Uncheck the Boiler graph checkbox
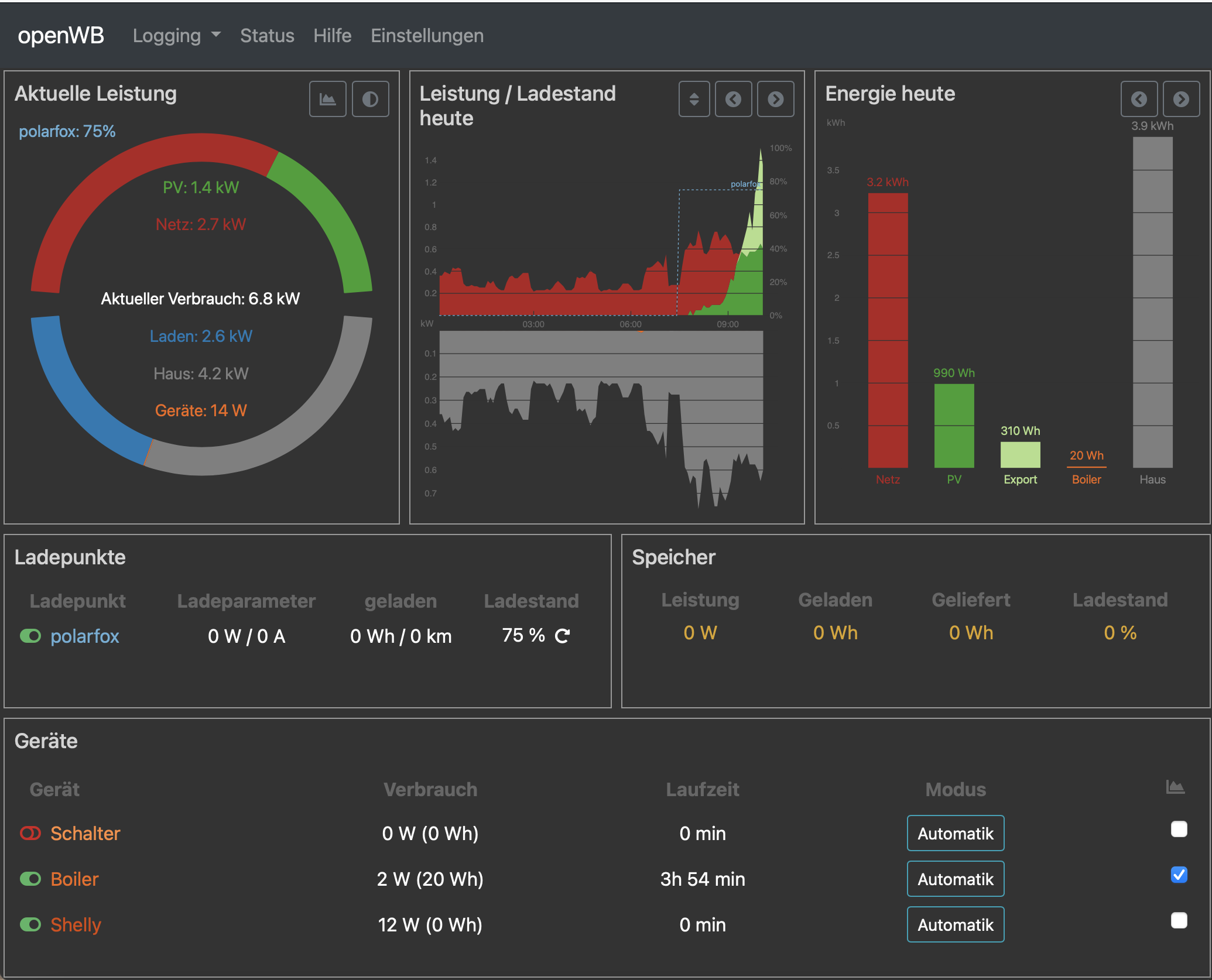The height and width of the screenshot is (980, 1212). pyautogui.click(x=1179, y=875)
